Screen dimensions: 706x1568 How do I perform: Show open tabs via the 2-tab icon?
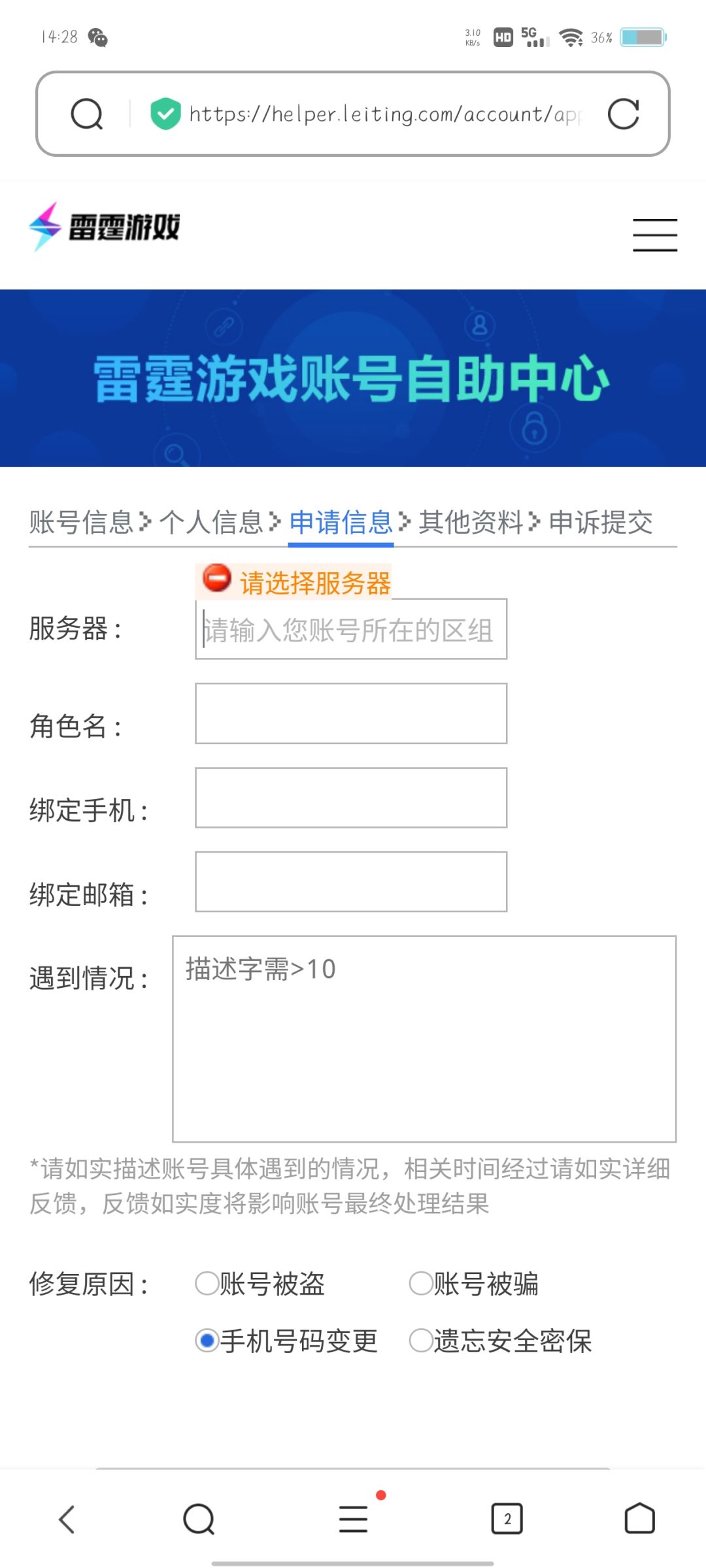(x=507, y=1519)
